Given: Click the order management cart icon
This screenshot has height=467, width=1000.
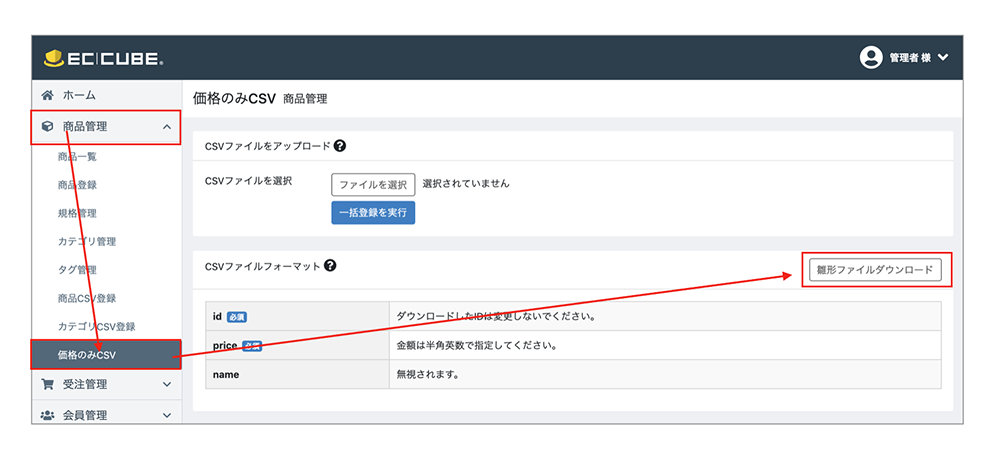Looking at the screenshot, I should click(47, 384).
